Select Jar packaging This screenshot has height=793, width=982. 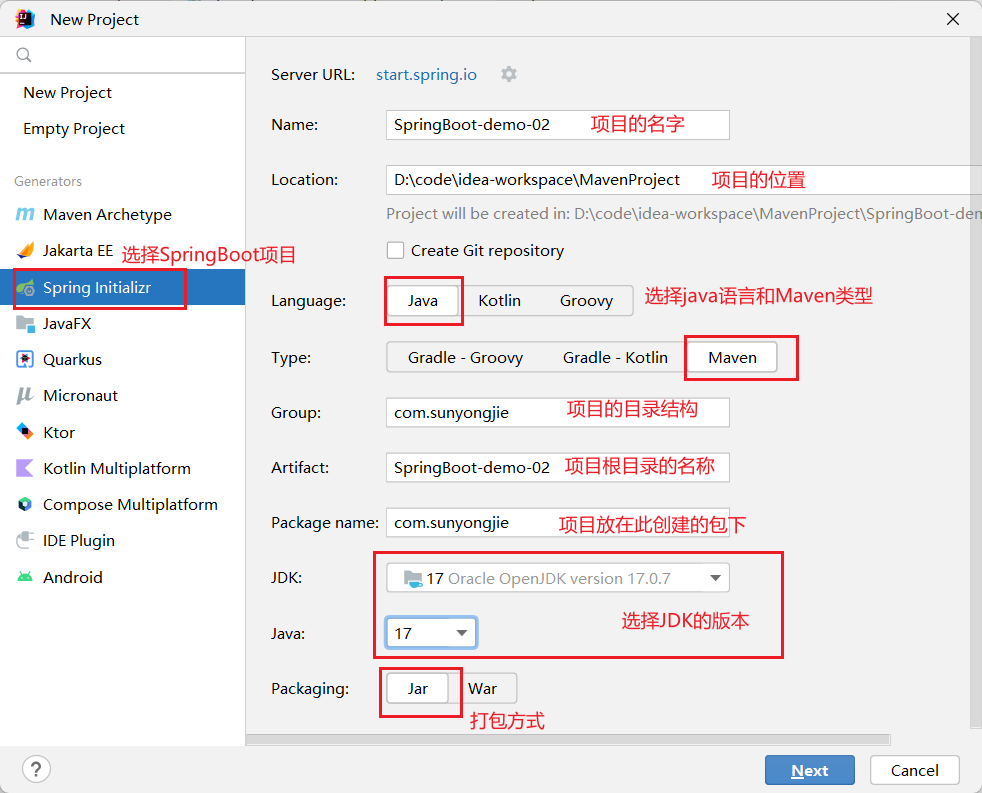pyautogui.click(x=418, y=688)
